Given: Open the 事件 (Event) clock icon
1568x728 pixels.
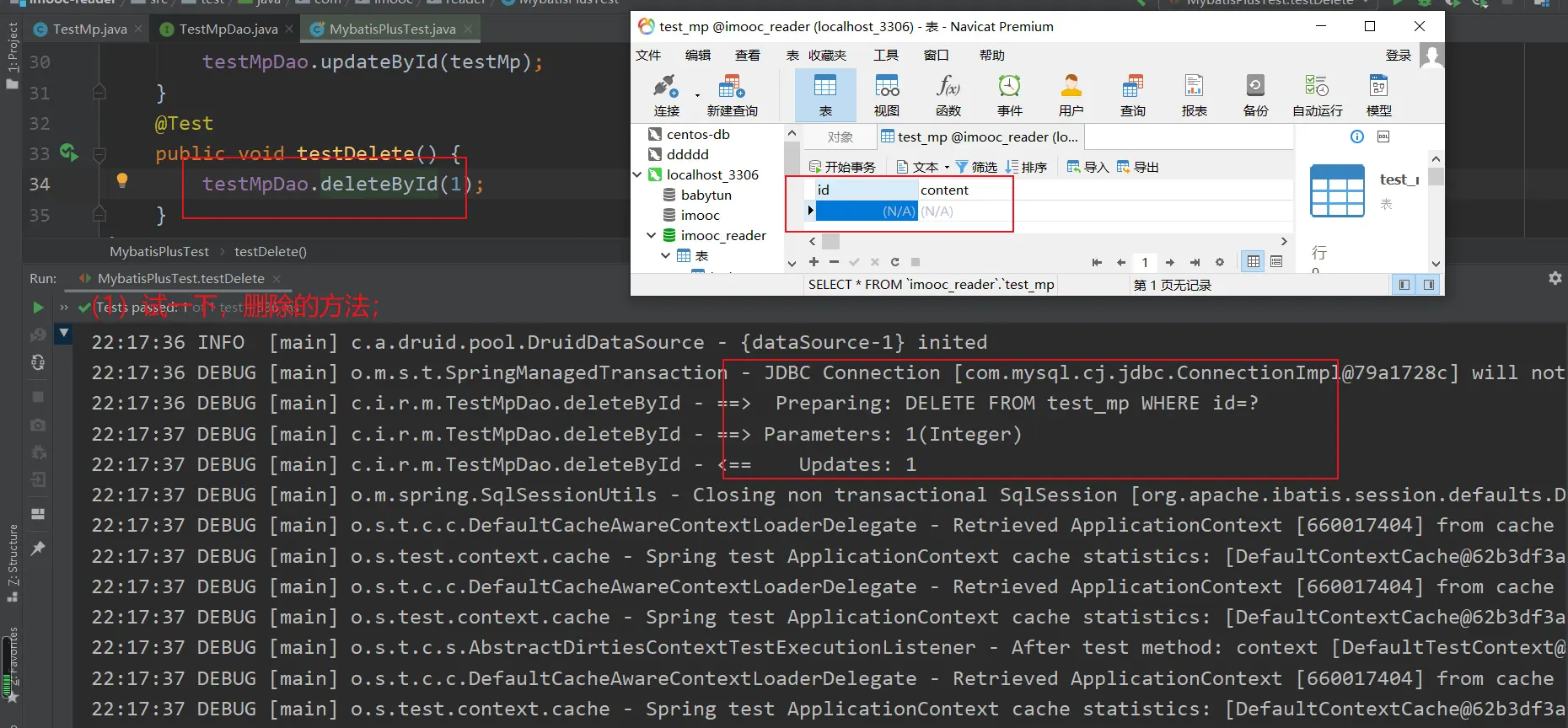Looking at the screenshot, I should click(1009, 95).
